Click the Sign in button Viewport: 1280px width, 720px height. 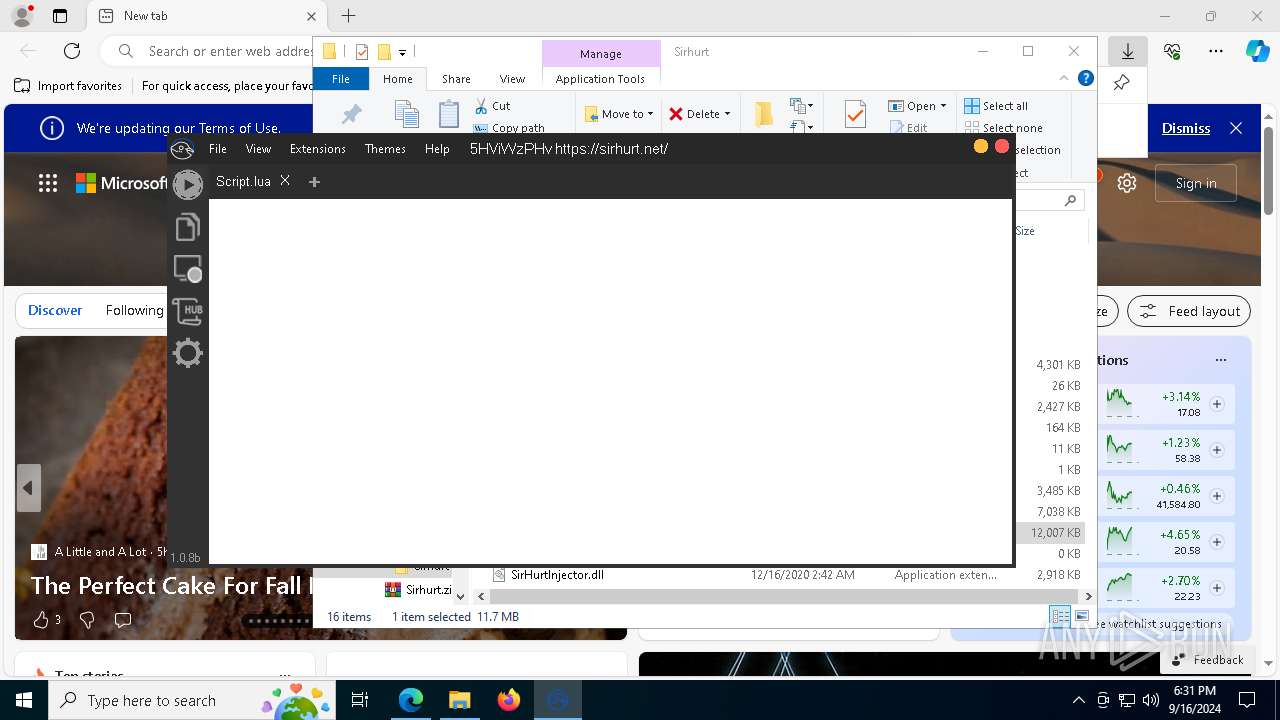point(1196,183)
